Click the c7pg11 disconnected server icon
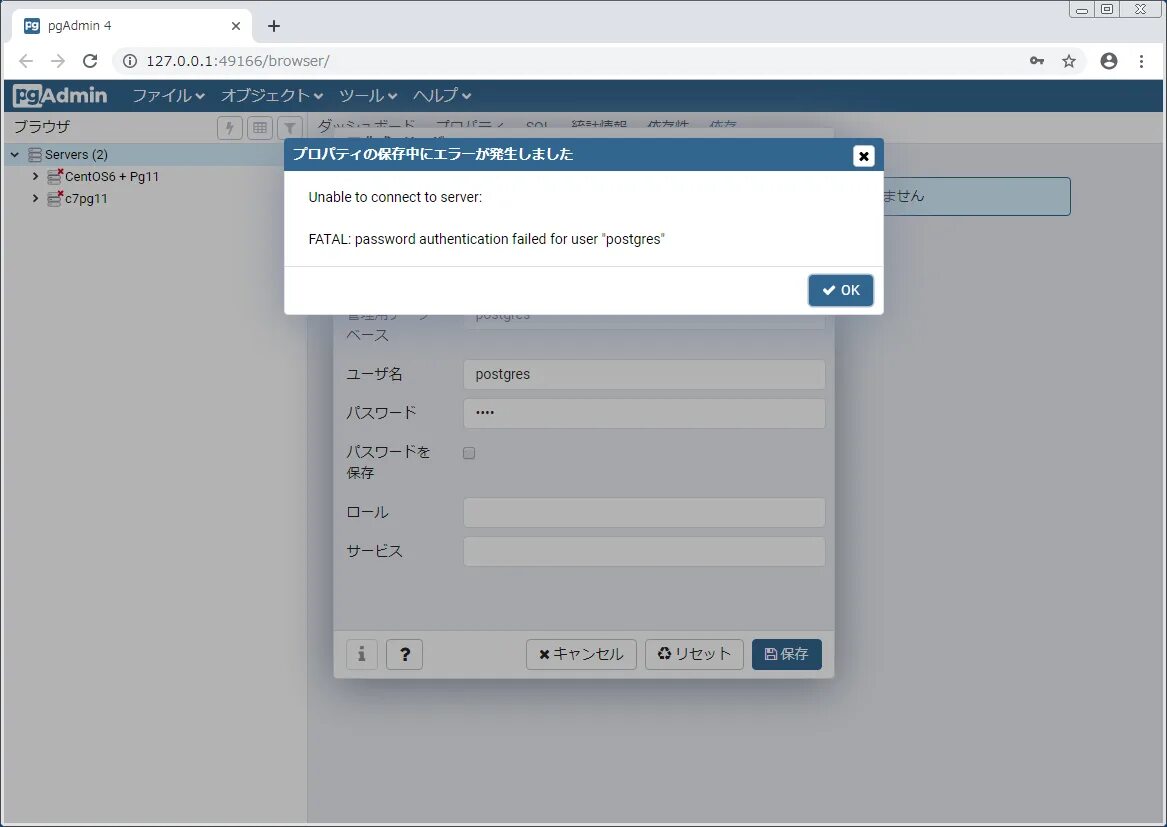 [54, 199]
